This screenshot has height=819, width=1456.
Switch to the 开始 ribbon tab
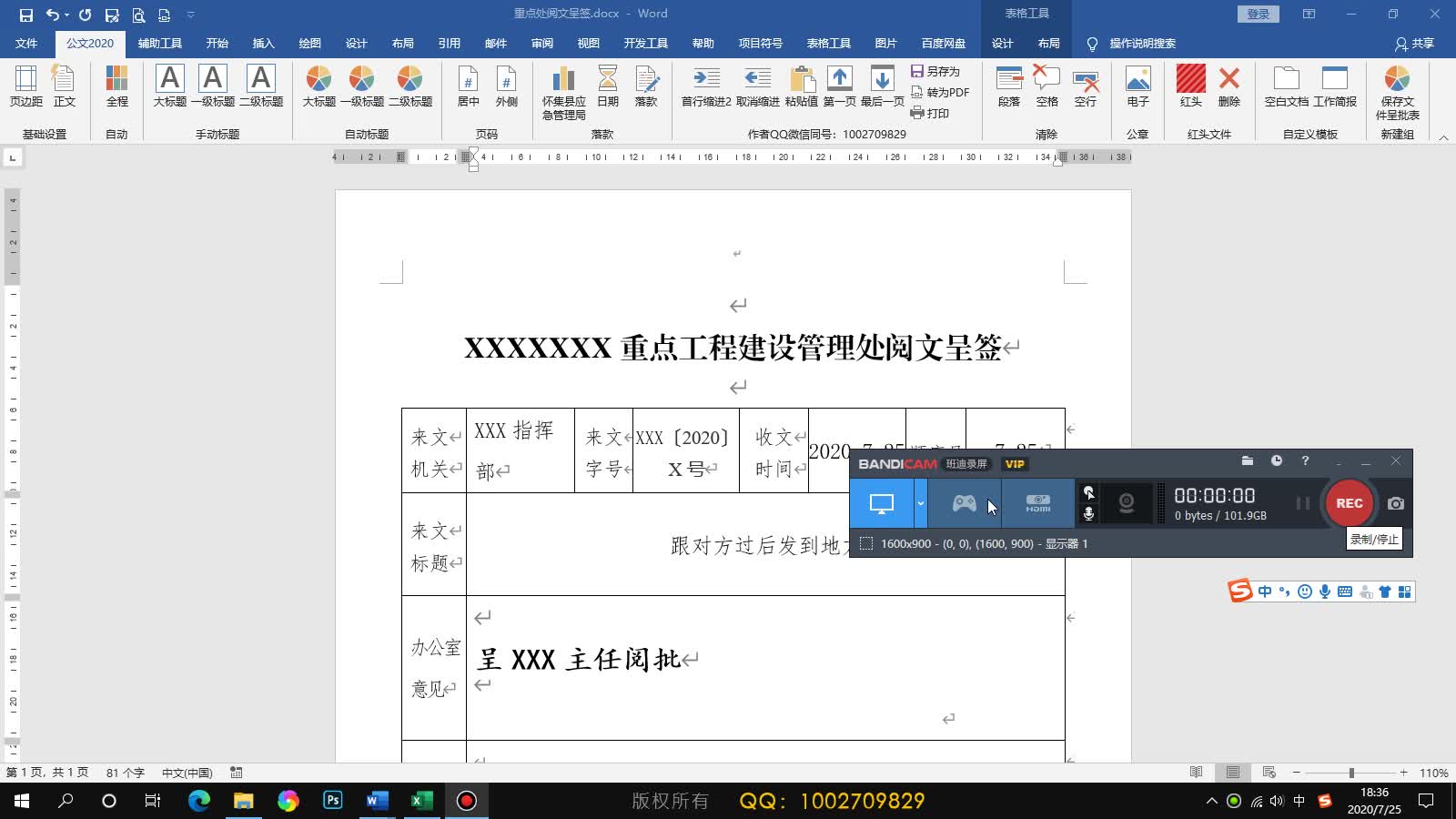tap(217, 43)
